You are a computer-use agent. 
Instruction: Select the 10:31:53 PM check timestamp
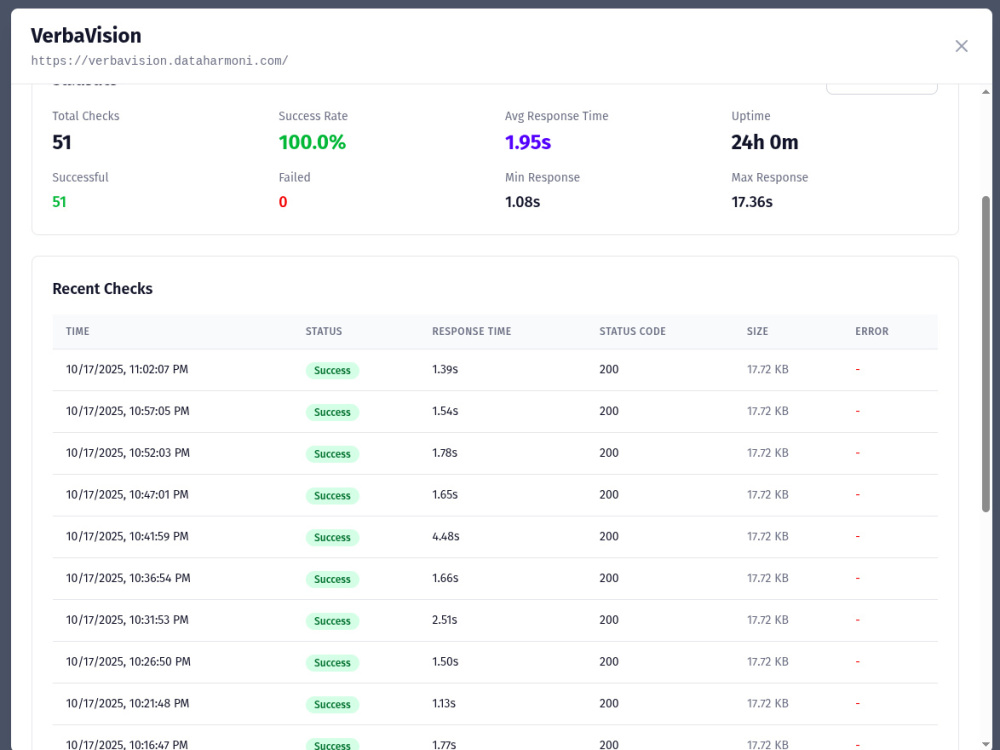coord(127,620)
